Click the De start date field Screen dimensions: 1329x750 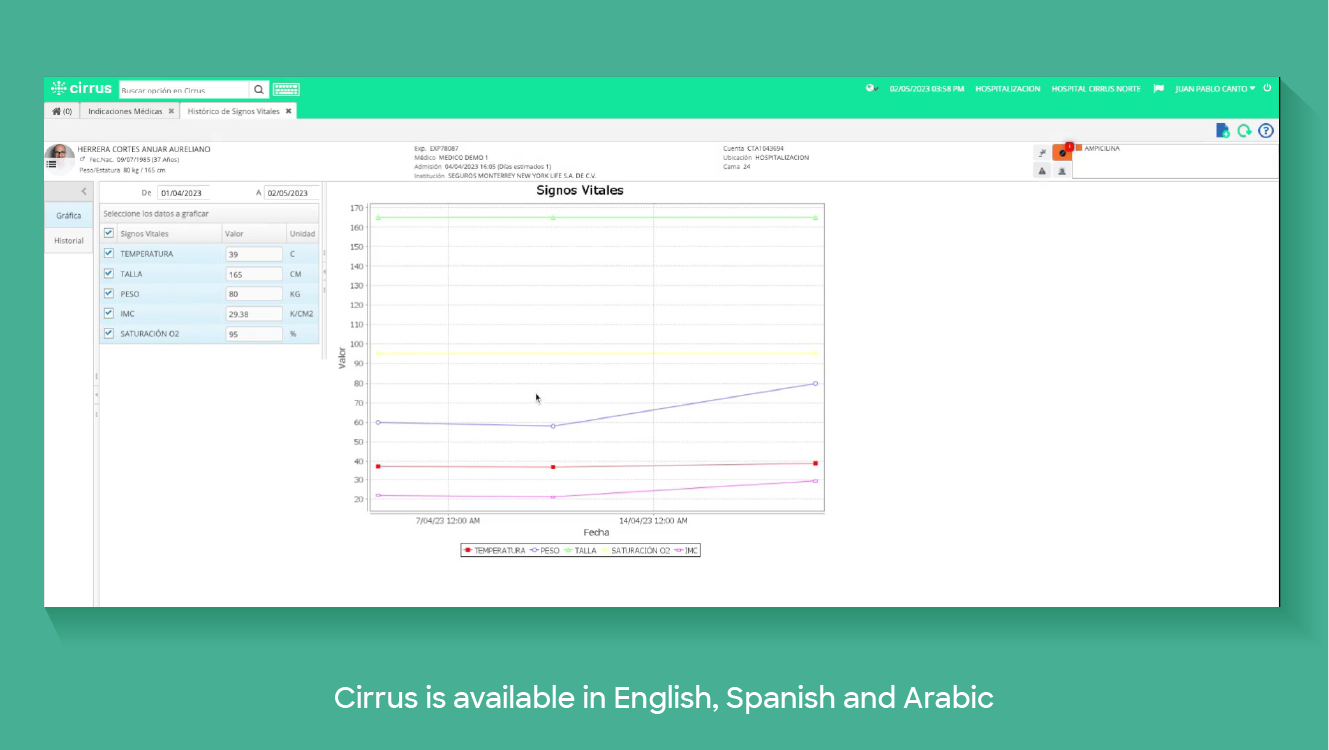pos(183,191)
